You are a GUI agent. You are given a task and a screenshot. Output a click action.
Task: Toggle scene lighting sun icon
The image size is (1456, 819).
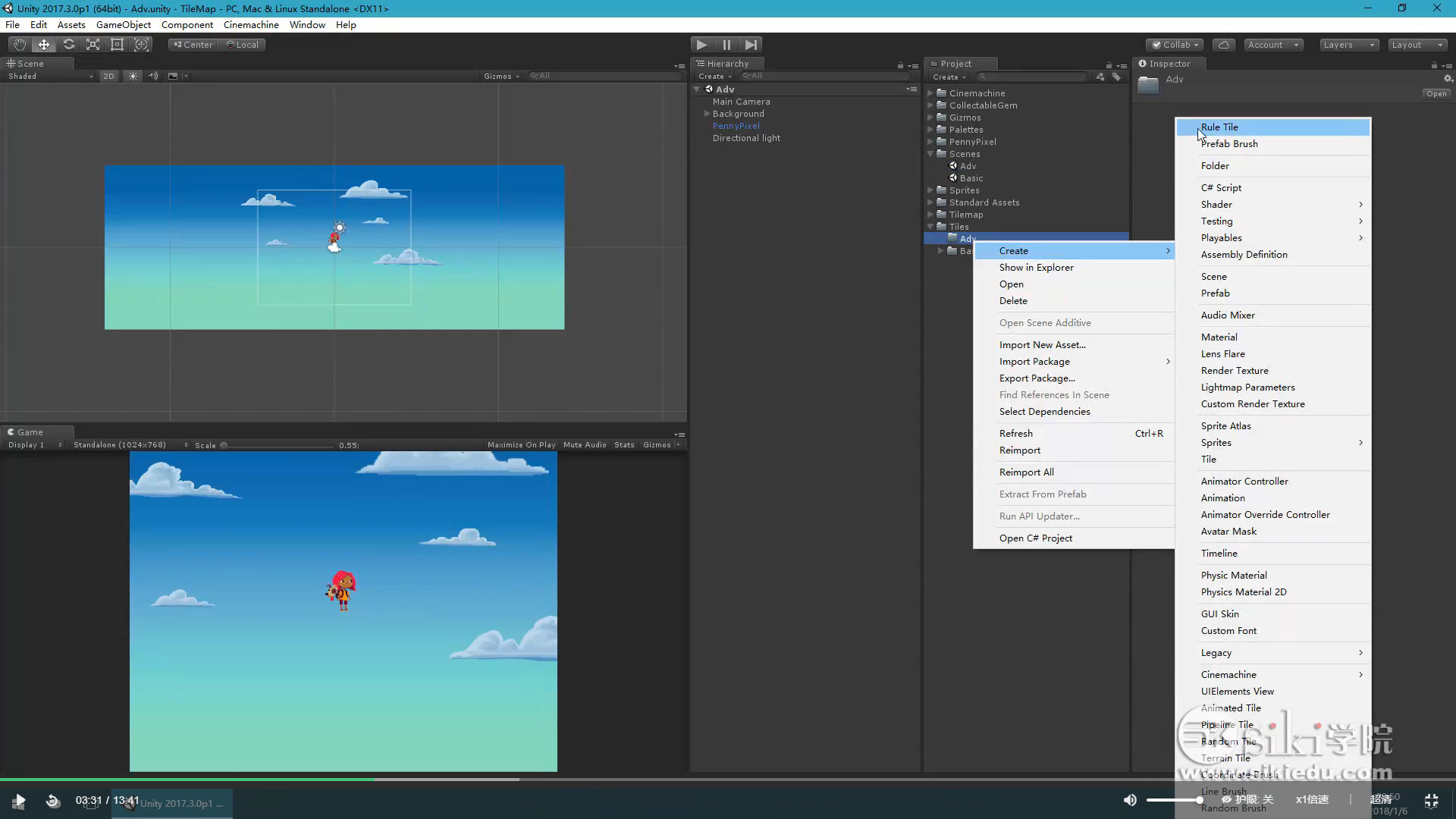point(133,76)
